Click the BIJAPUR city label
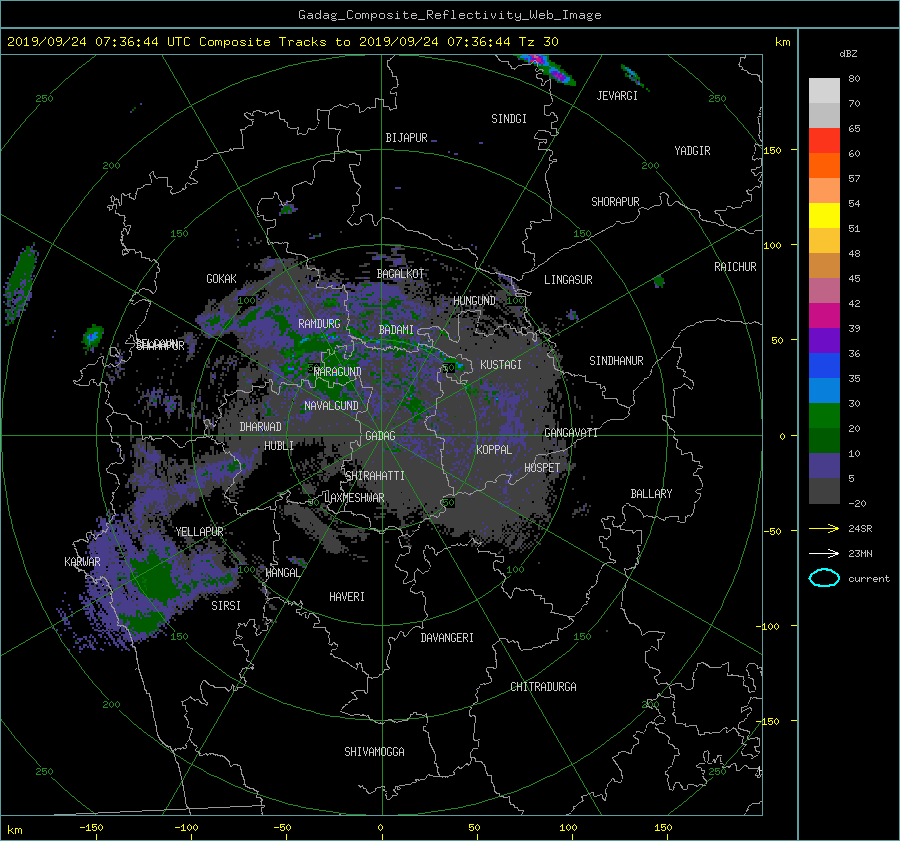The image size is (900, 841). pos(406,138)
